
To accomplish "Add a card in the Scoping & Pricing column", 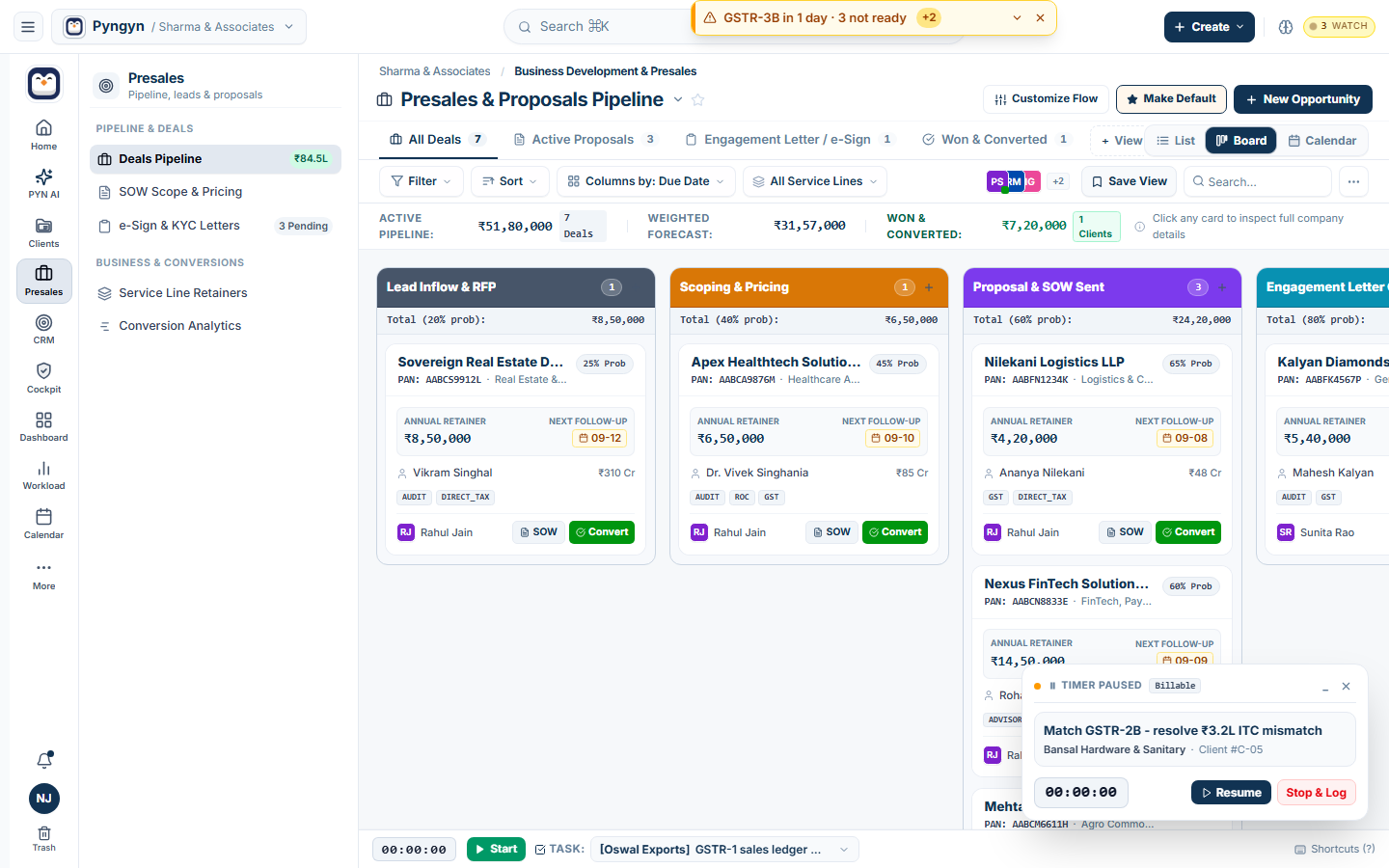I will (x=929, y=287).
